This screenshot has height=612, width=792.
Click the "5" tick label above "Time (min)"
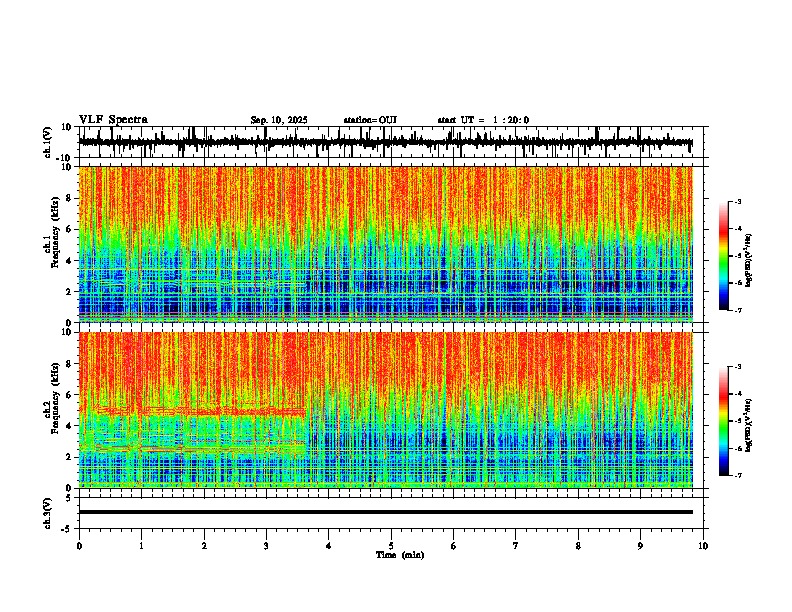pyautogui.click(x=391, y=546)
